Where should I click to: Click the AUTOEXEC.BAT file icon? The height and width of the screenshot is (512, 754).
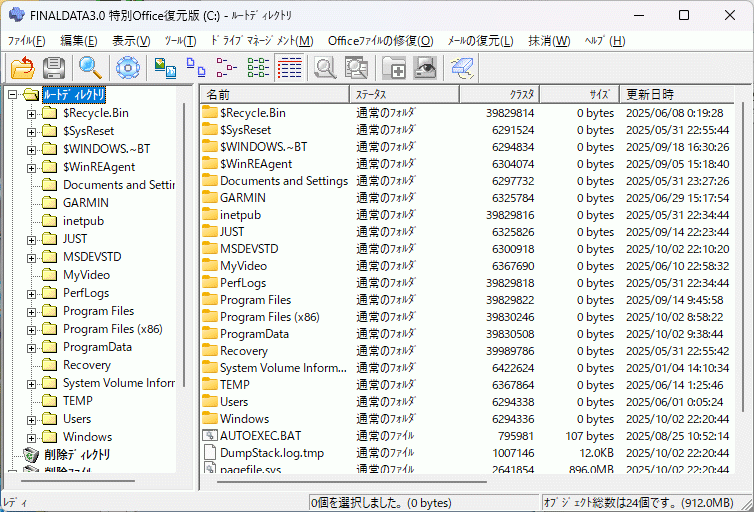tap(210, 436)
